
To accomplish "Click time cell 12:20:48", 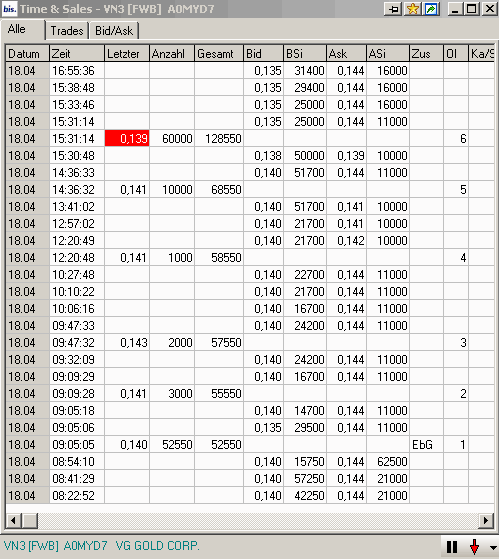I will pyautogui.click(x=77, y=257).
